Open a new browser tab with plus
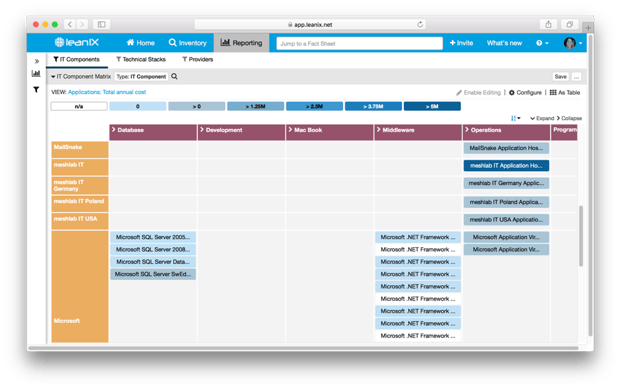Viewport: 620px width, 389px height. (x=588, y=28)
